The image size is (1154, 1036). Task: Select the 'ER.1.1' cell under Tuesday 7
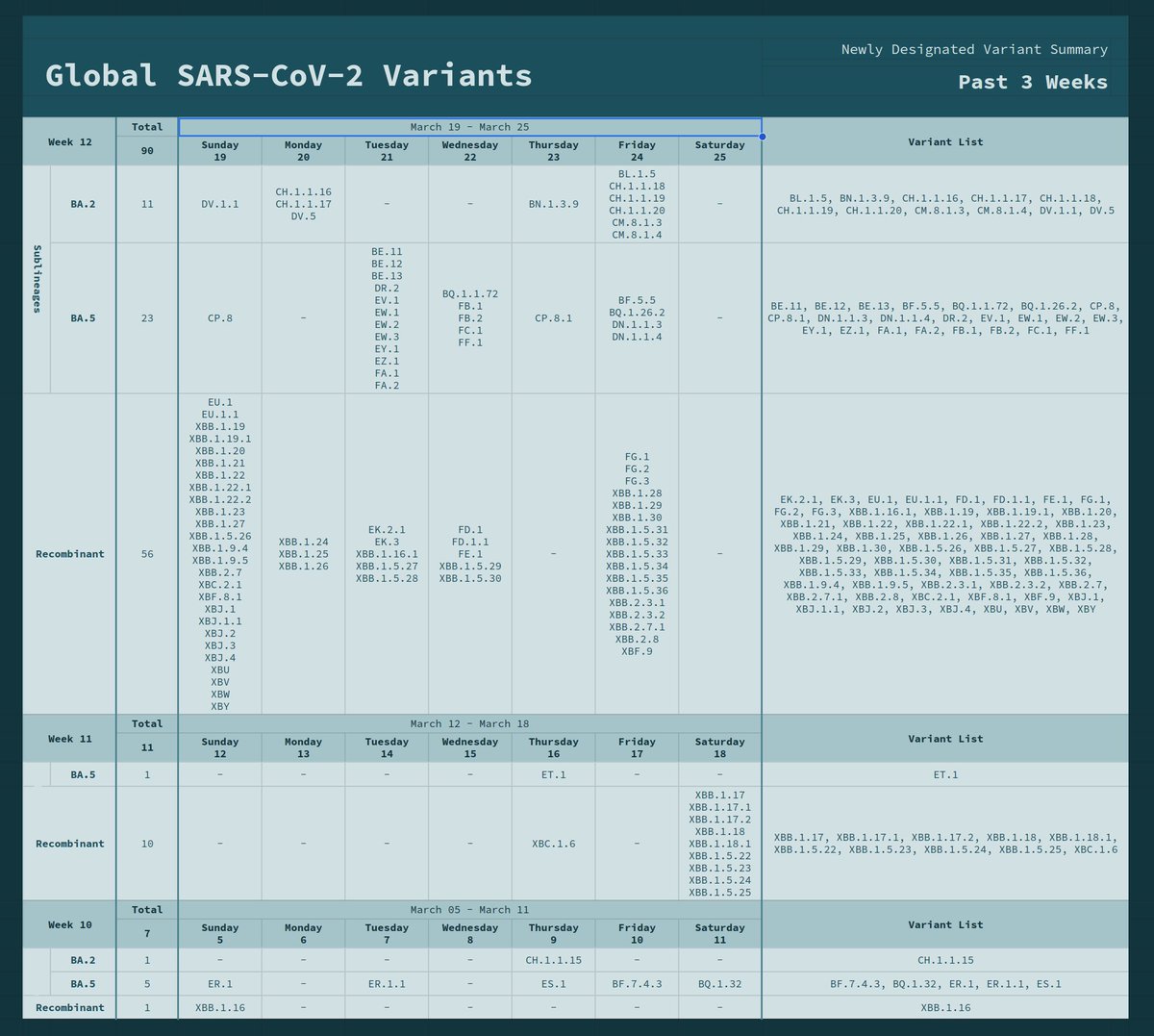[387, 984]
